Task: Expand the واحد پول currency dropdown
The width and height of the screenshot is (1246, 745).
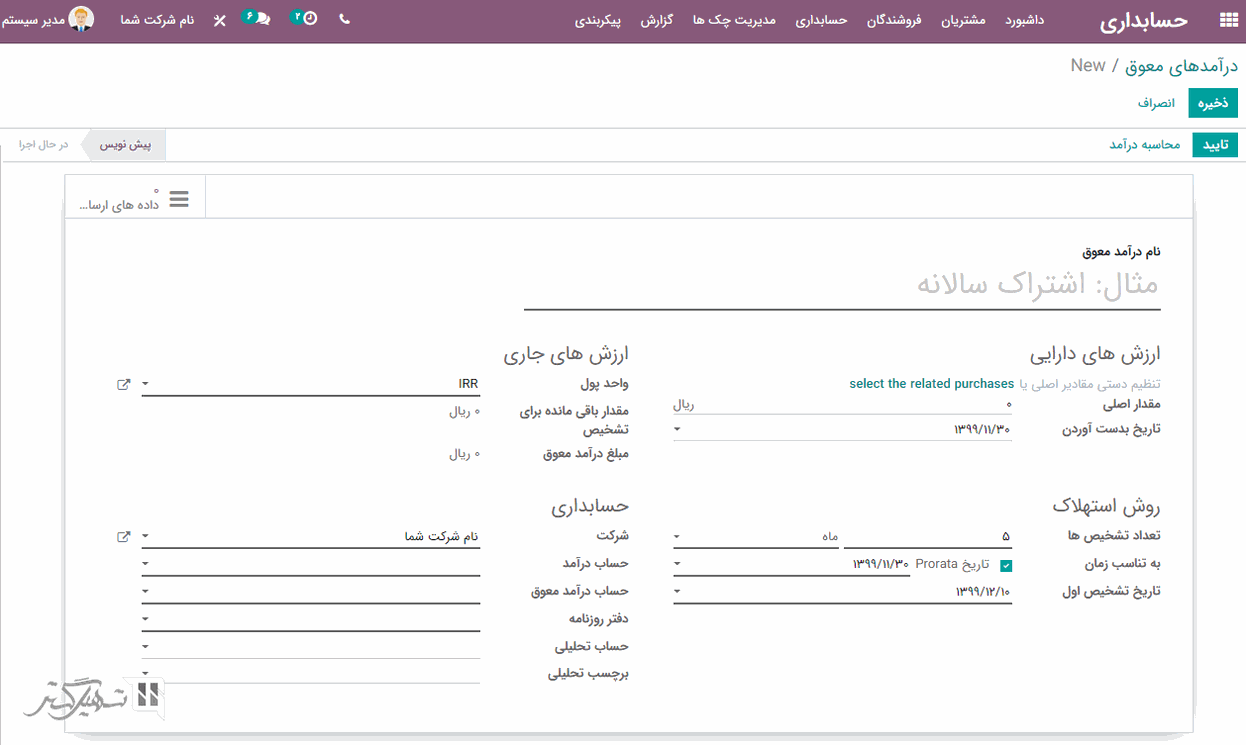Action: coord(146,384)
